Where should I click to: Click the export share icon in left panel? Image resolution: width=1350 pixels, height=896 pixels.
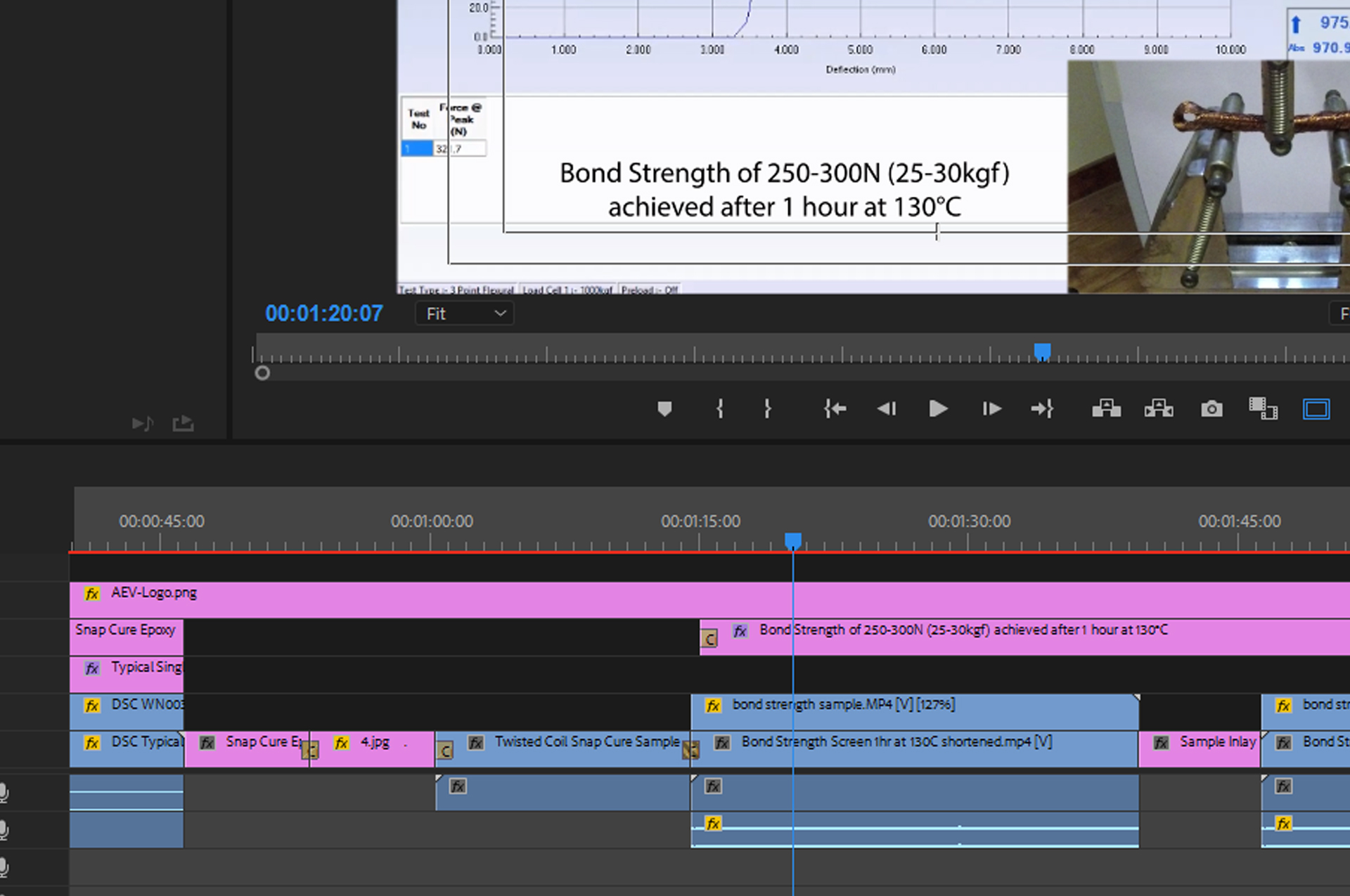[183, 423]
